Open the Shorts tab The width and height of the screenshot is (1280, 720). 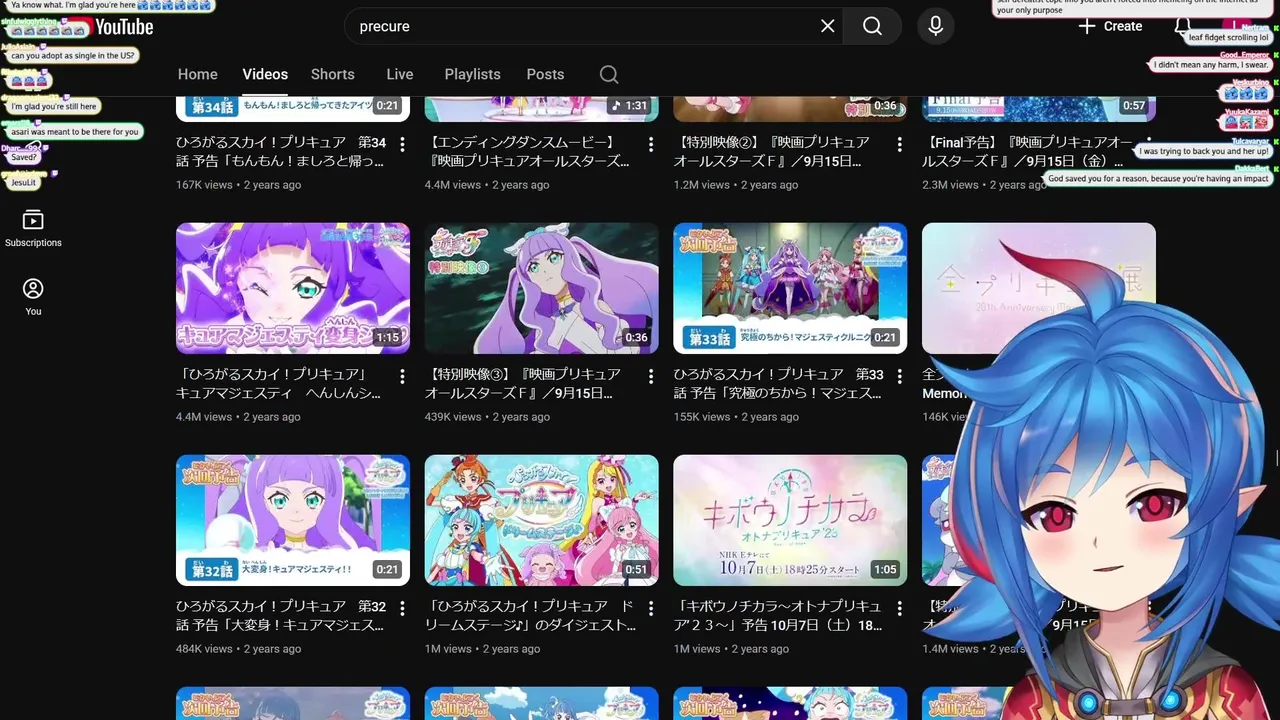coord(332,74)
